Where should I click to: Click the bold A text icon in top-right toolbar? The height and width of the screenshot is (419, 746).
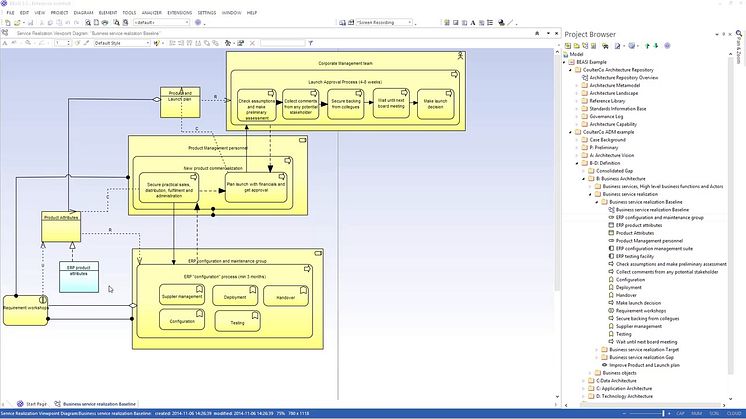(x=473, y=22)
